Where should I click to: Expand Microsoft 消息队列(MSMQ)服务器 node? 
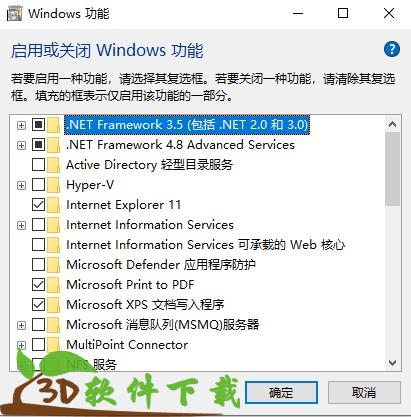pos(21,325)
